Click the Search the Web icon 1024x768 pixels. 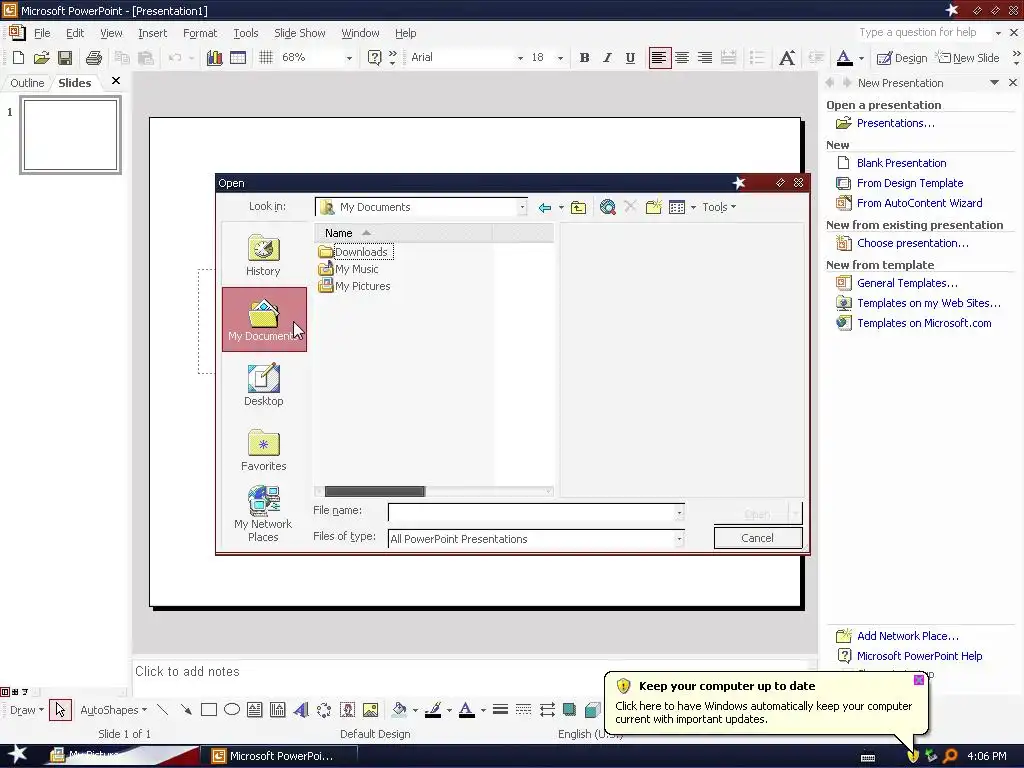tap(607, 208)
